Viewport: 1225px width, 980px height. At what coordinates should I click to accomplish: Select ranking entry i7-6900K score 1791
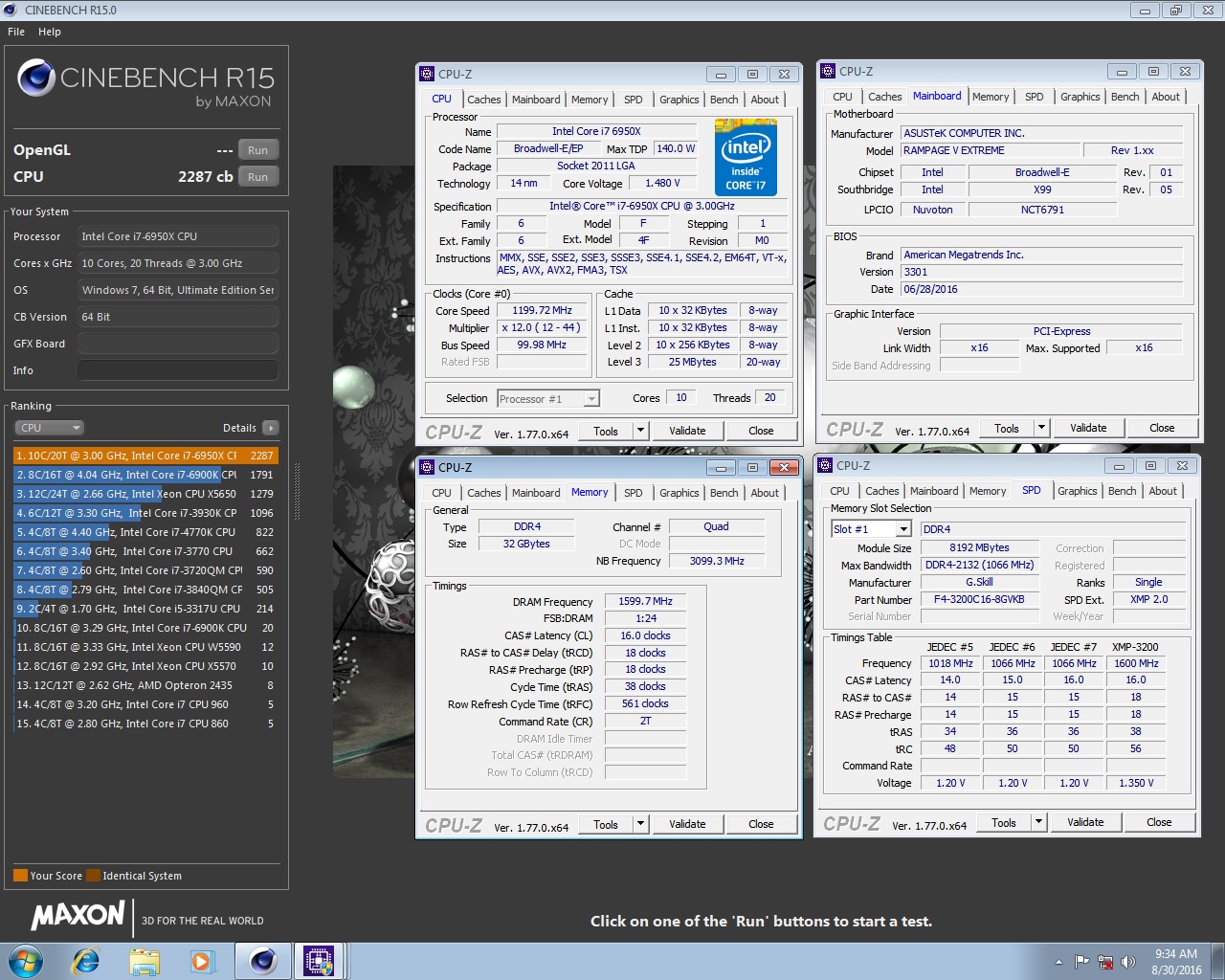[145, 475]
